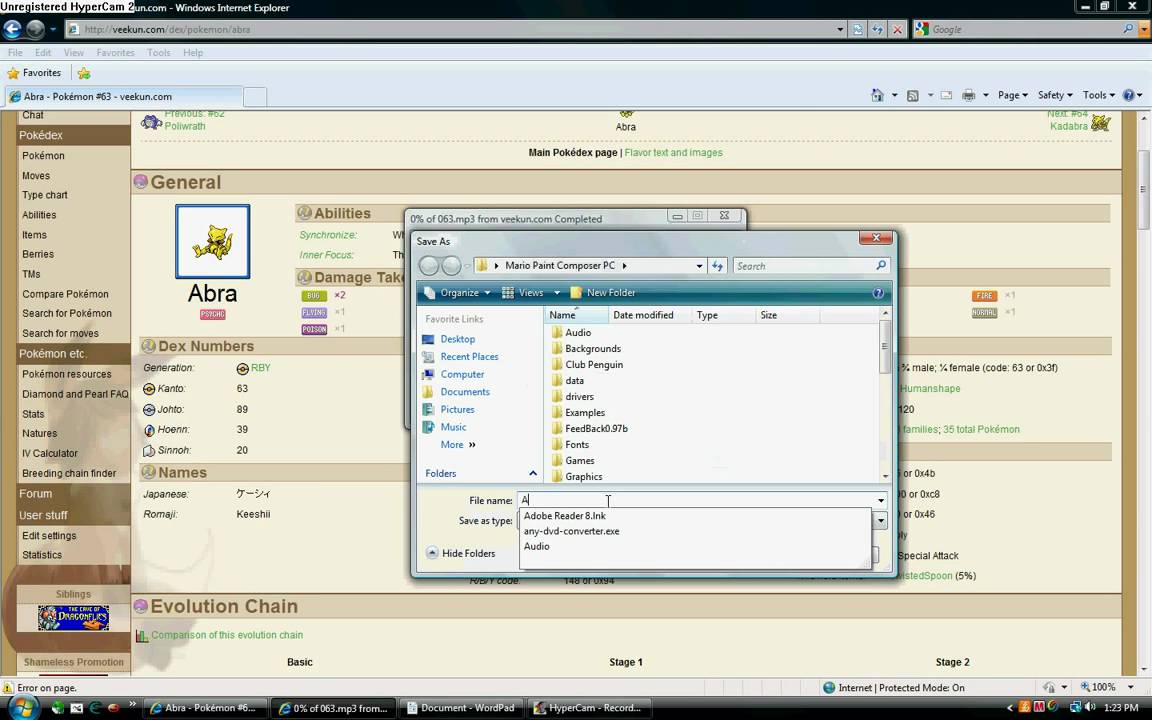Expand the Folders pane chevron

point(533,474)
